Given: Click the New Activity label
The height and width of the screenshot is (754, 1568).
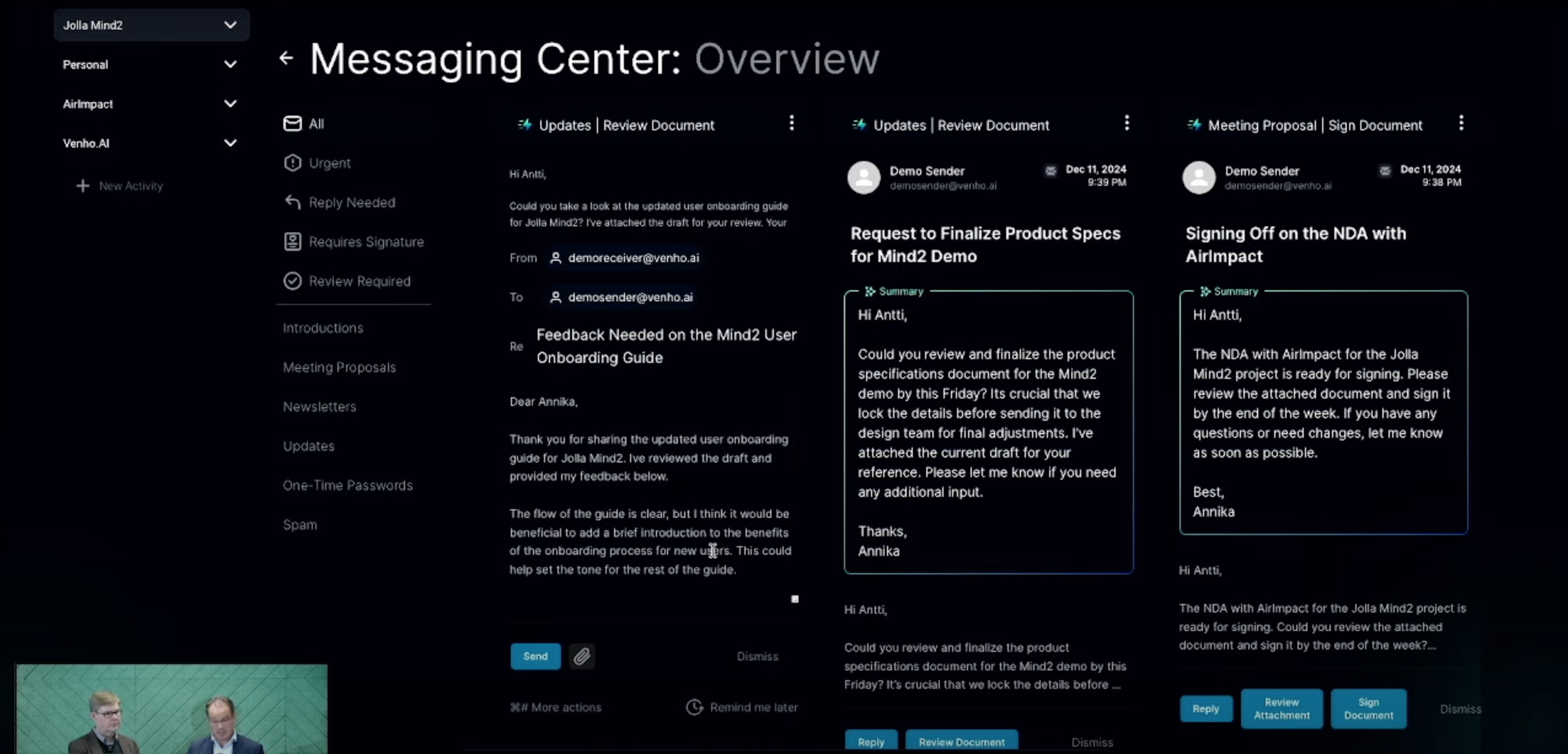Looking at the screenshot, I should tap(131, 186).
